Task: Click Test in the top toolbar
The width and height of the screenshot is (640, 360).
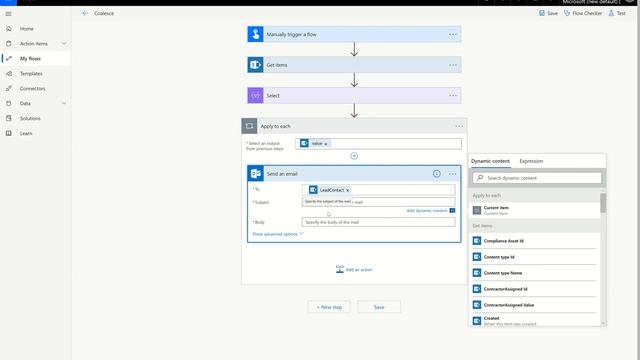Action: (x=617, y=13)
